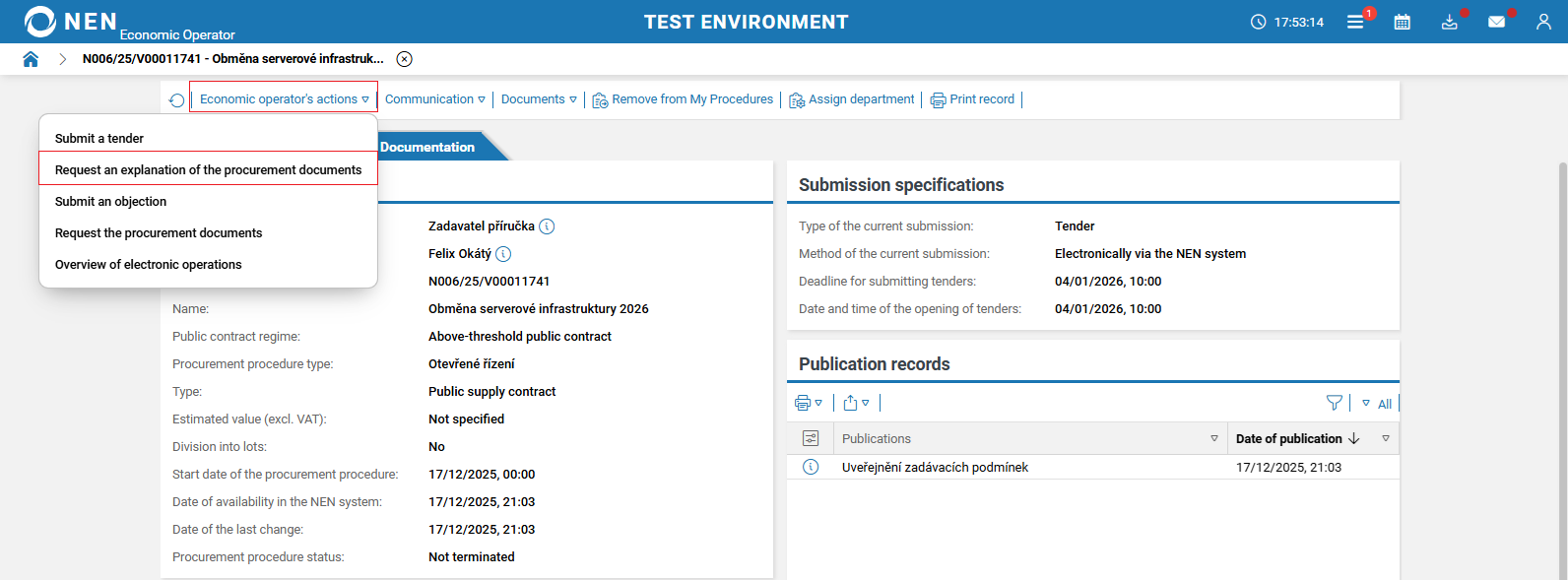Open the Publications column dropdown arrow
Image resolution: width=1568 pixels, height=580 pixels.
(1213, 439)
